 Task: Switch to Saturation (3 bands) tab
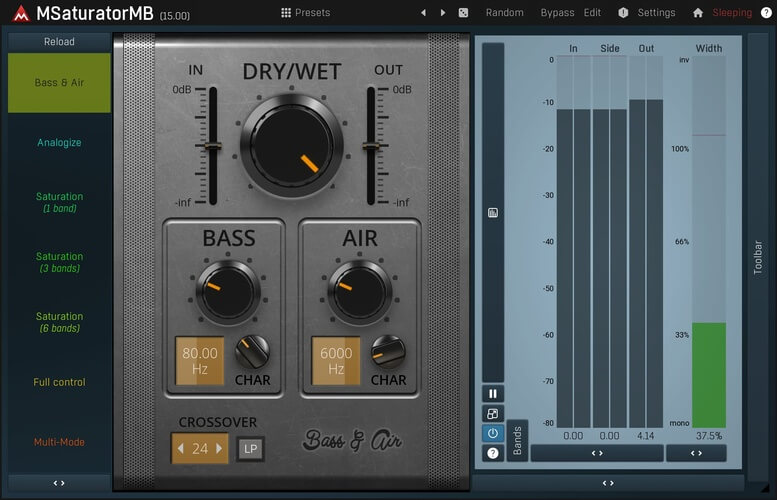click(59, 262)
